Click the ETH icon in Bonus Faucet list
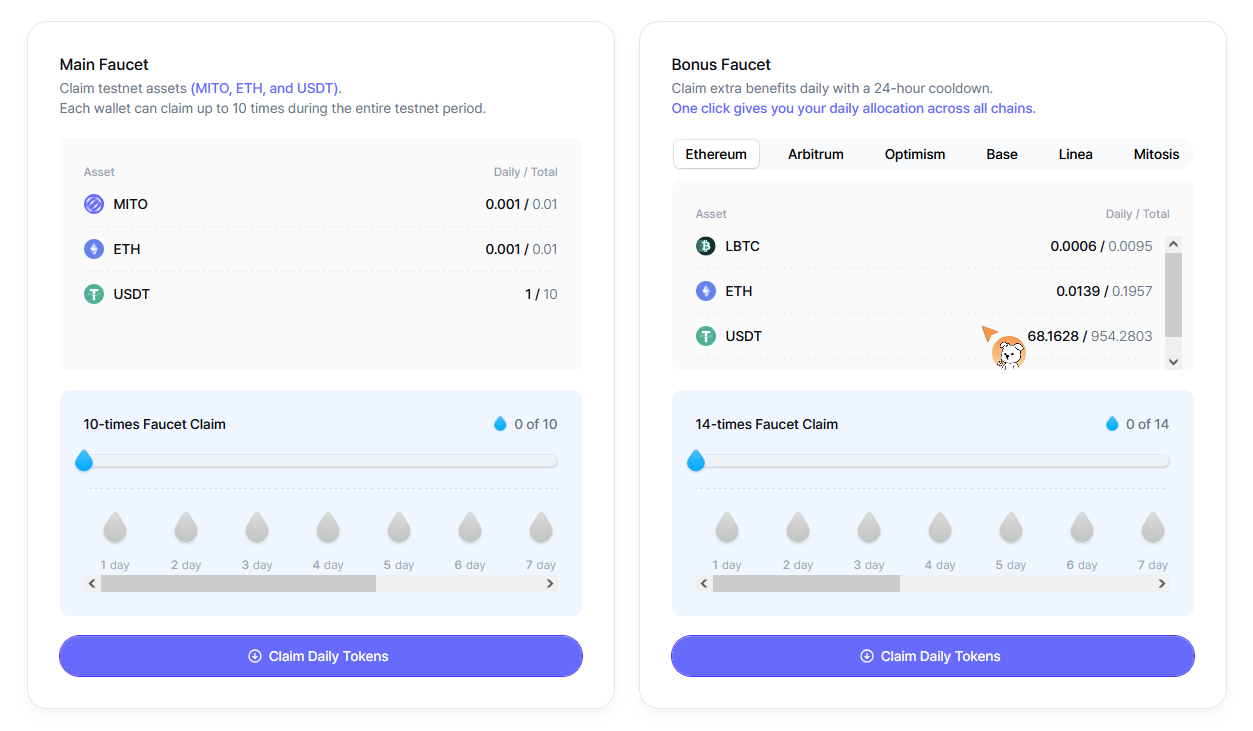1253x731 pixels. click(706, 291)
